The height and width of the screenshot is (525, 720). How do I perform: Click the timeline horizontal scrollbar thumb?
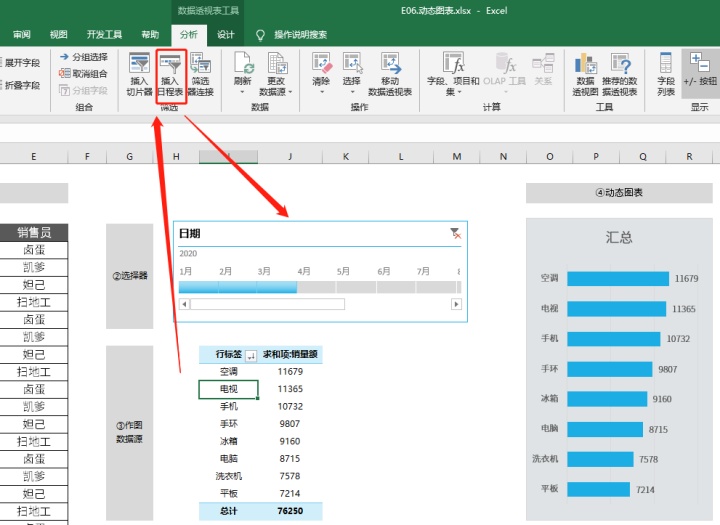point(268,304)
